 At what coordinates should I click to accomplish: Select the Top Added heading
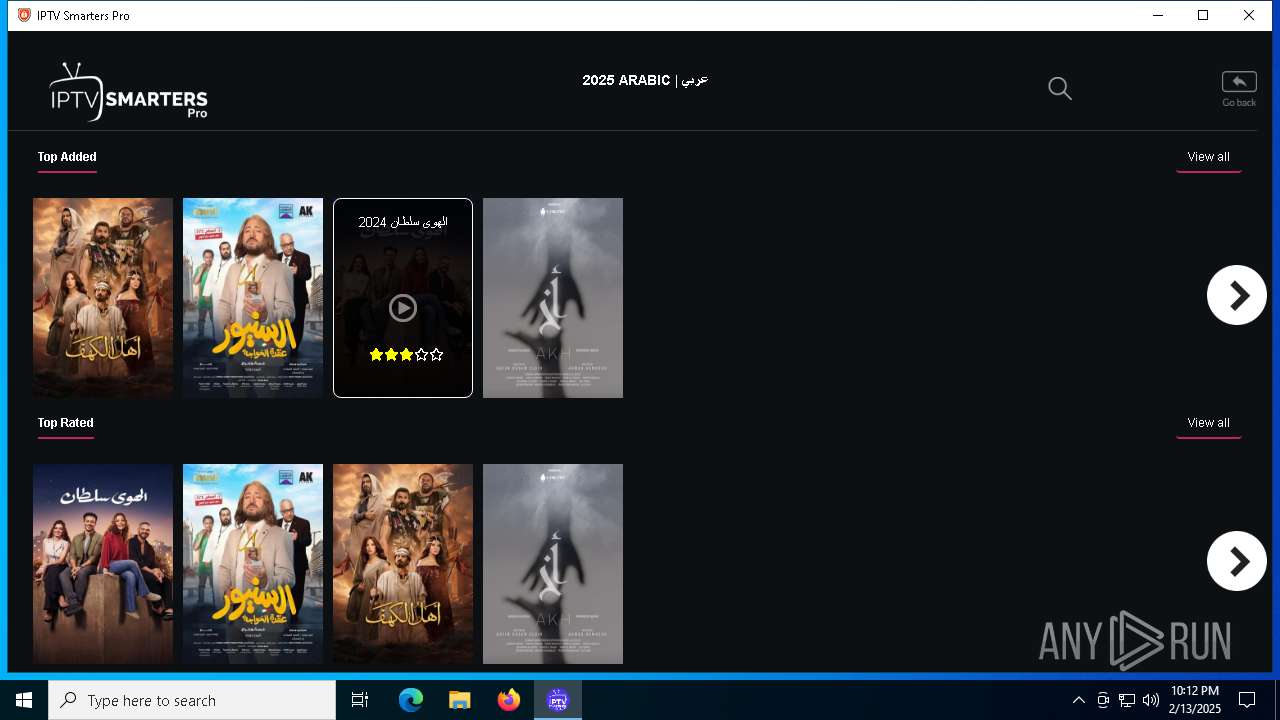coord(67,157)
